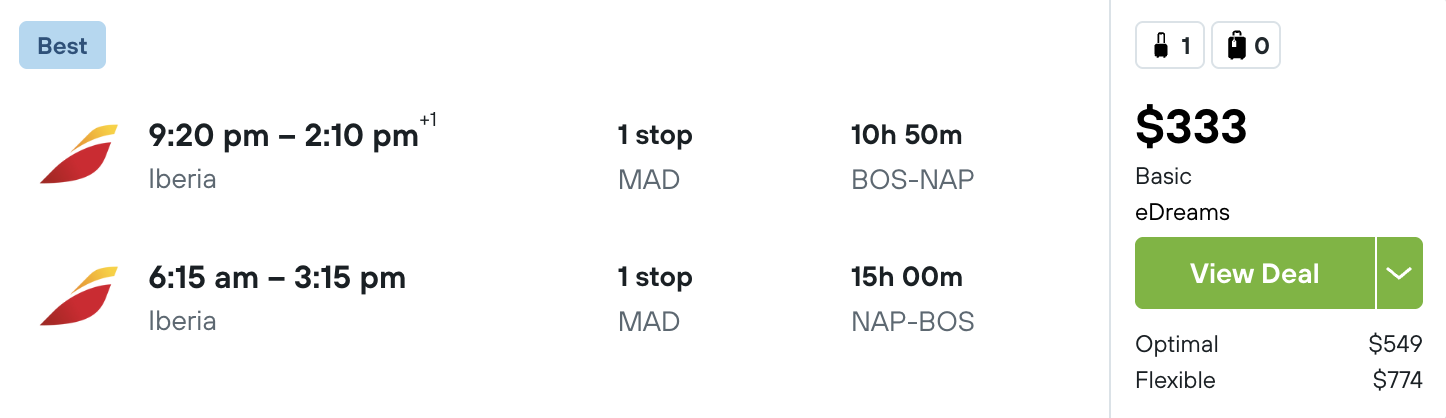Click the checked bag count 0
The height and width of the screenshot is (418, 1446).
(1261, 46)
